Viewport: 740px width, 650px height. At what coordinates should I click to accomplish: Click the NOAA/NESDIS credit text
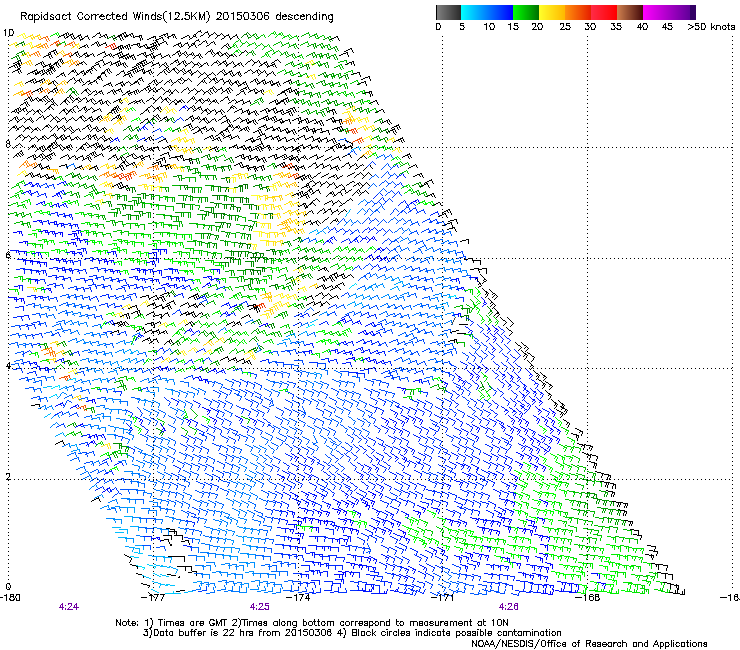point(589,644)
